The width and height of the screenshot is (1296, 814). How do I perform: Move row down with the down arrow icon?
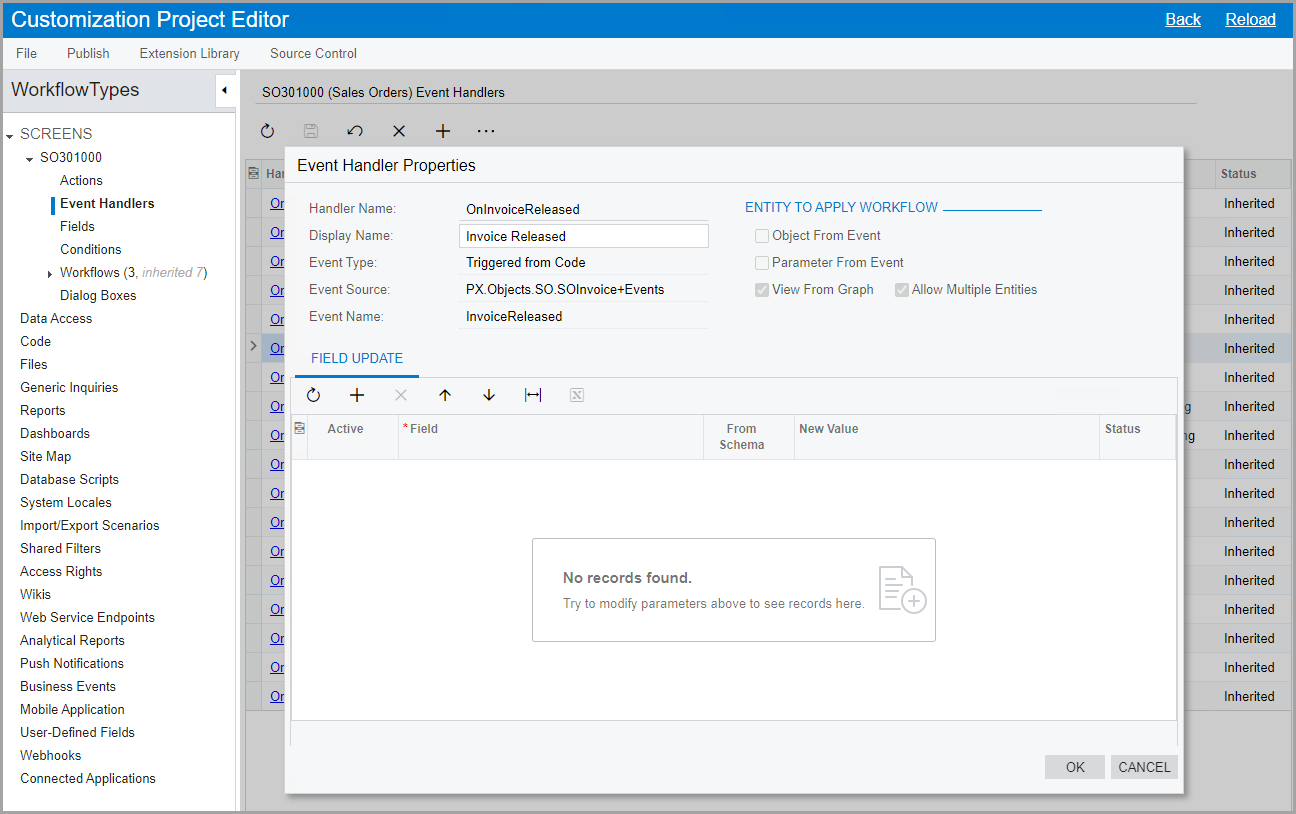[489, 395]
